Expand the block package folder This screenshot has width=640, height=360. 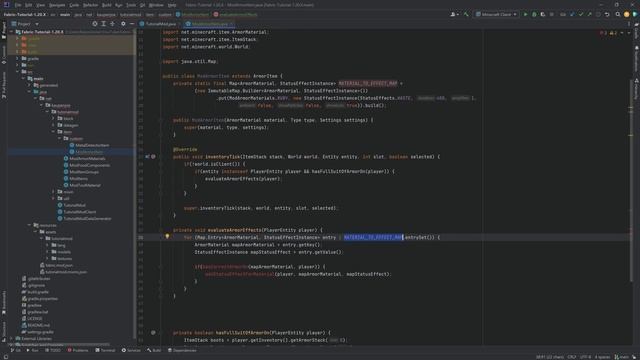[x=53, y=118]
